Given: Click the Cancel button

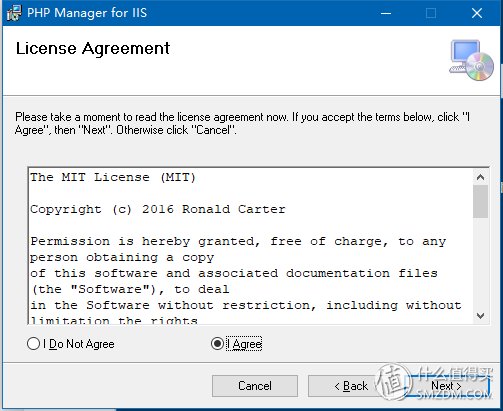Looking at the screenshot, I should (x=255, y=386).
